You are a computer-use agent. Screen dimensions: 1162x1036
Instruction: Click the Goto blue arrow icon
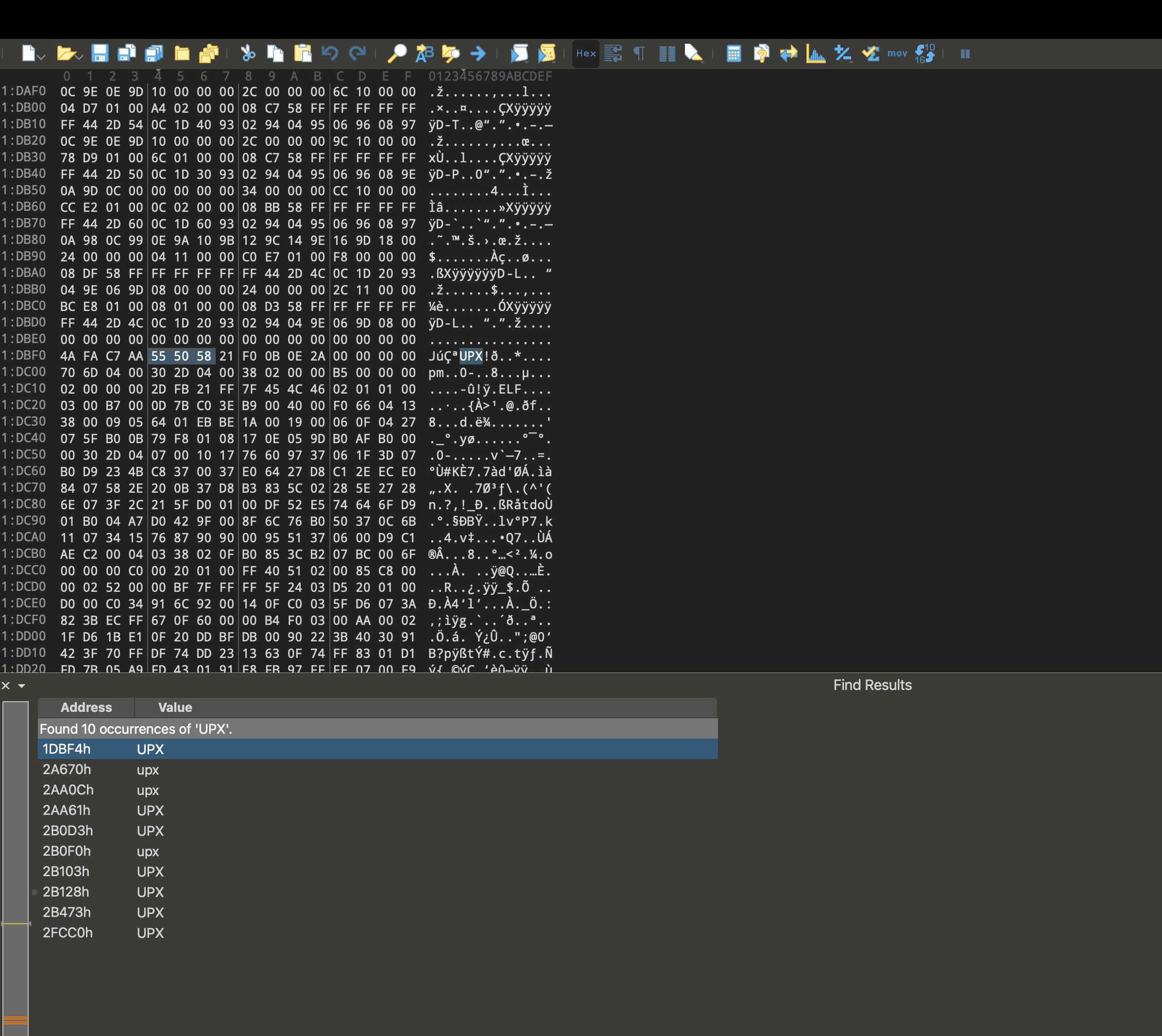(x=478, y=53)
